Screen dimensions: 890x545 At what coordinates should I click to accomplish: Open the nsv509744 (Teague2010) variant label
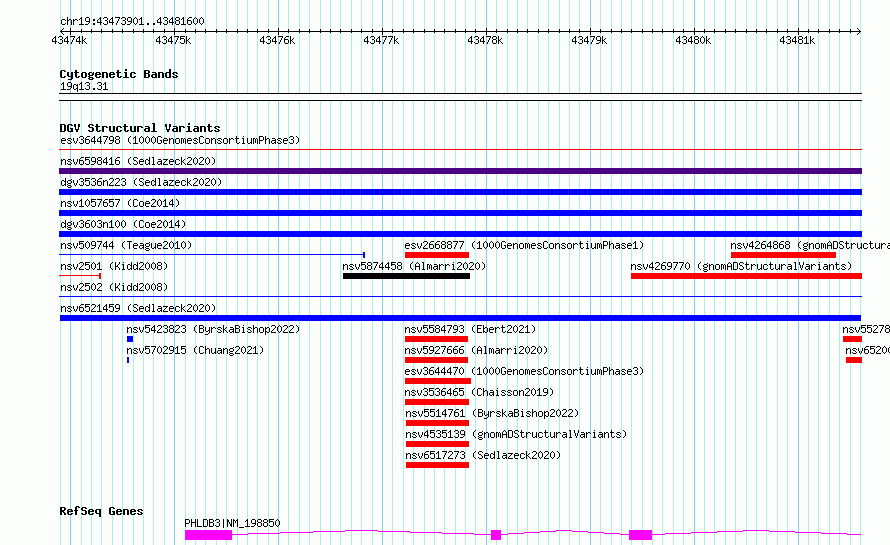126,245
